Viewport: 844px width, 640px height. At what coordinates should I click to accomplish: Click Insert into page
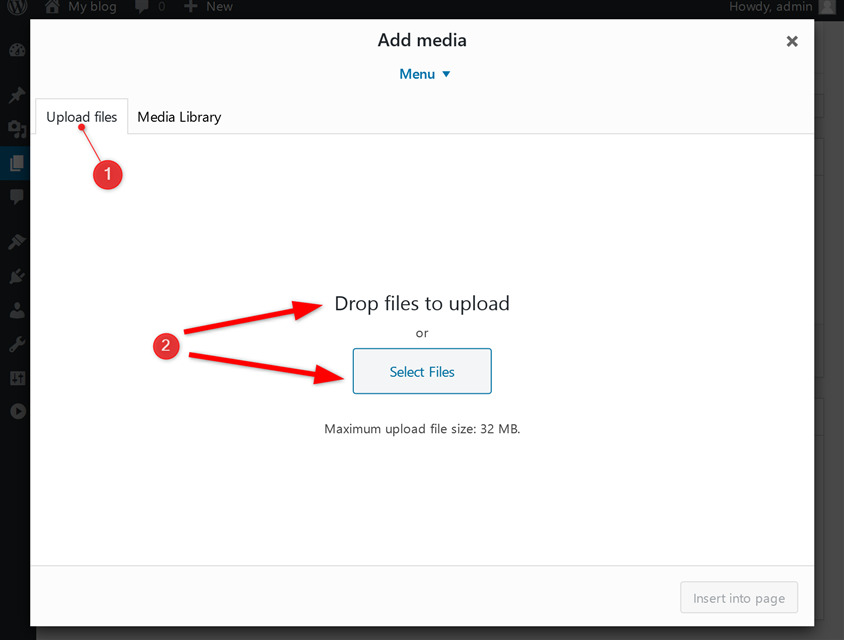click(739, 597)
